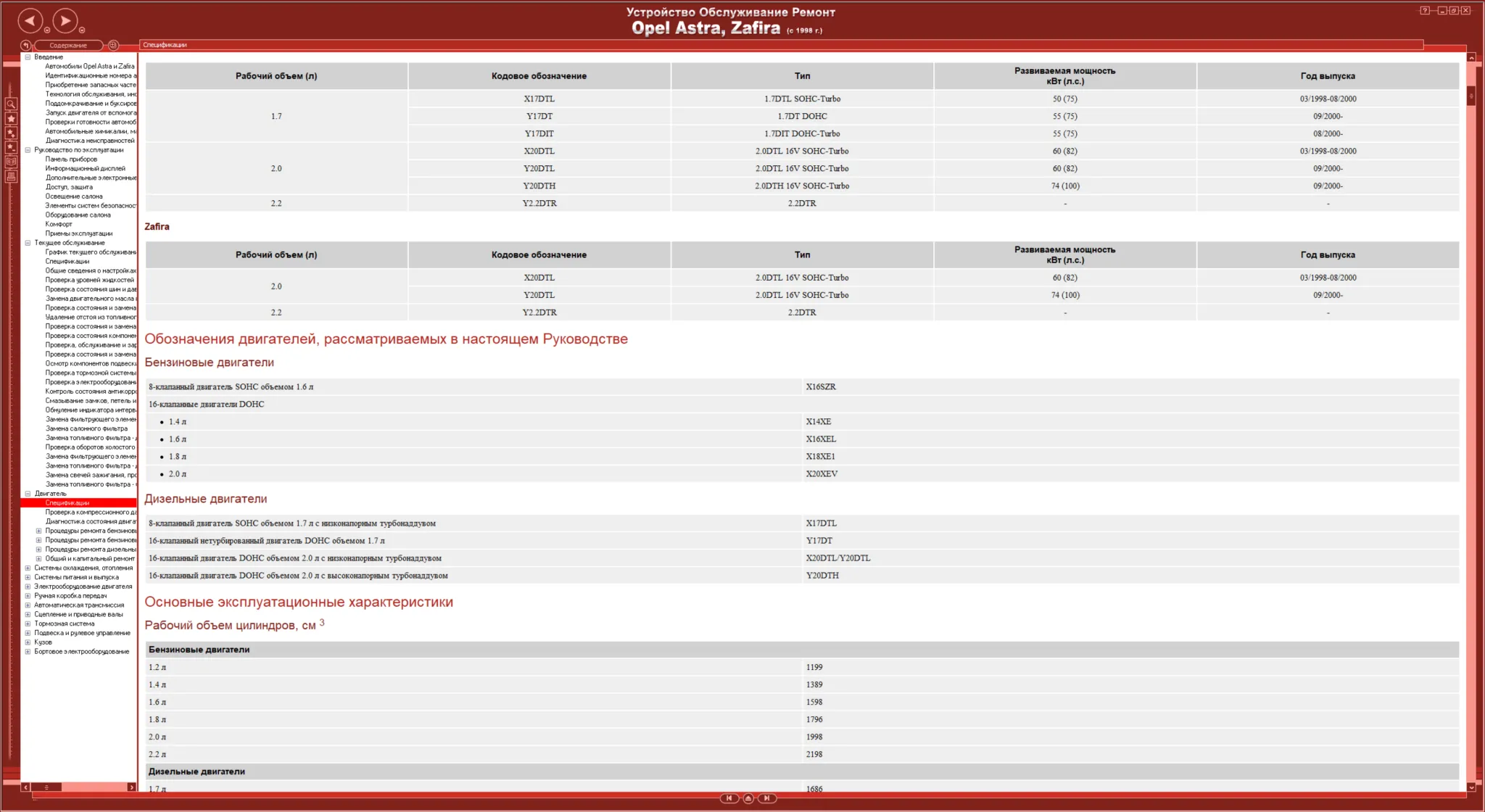The image size is (1485, 812).
Task: Expand Системы охлаждения, отопления tree node
Action: tap(28, 568)
